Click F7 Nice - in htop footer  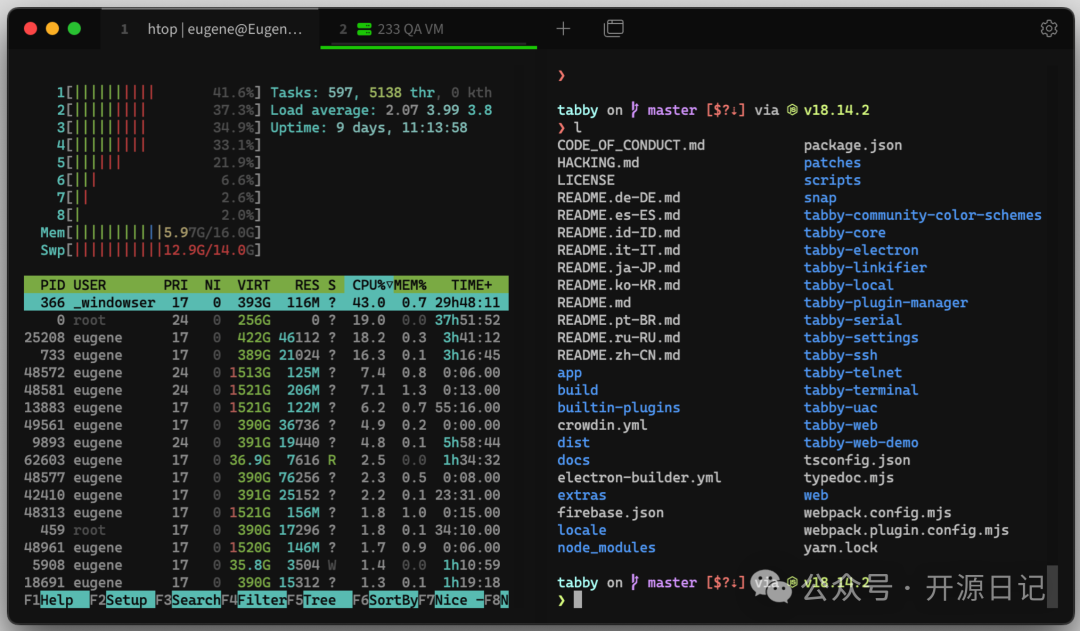(451, 600)
